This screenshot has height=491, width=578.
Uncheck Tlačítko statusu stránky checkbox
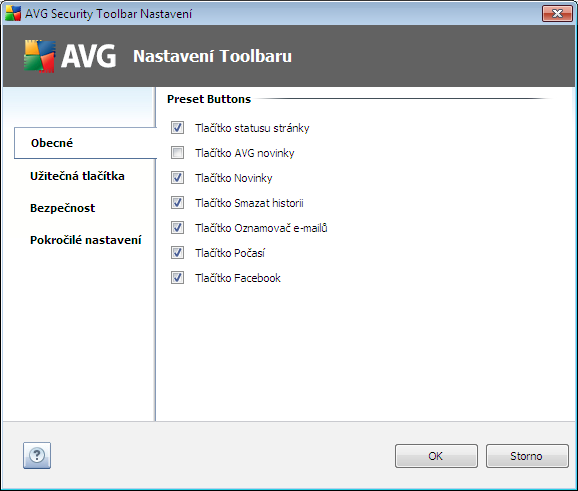(x=177, y=128)
